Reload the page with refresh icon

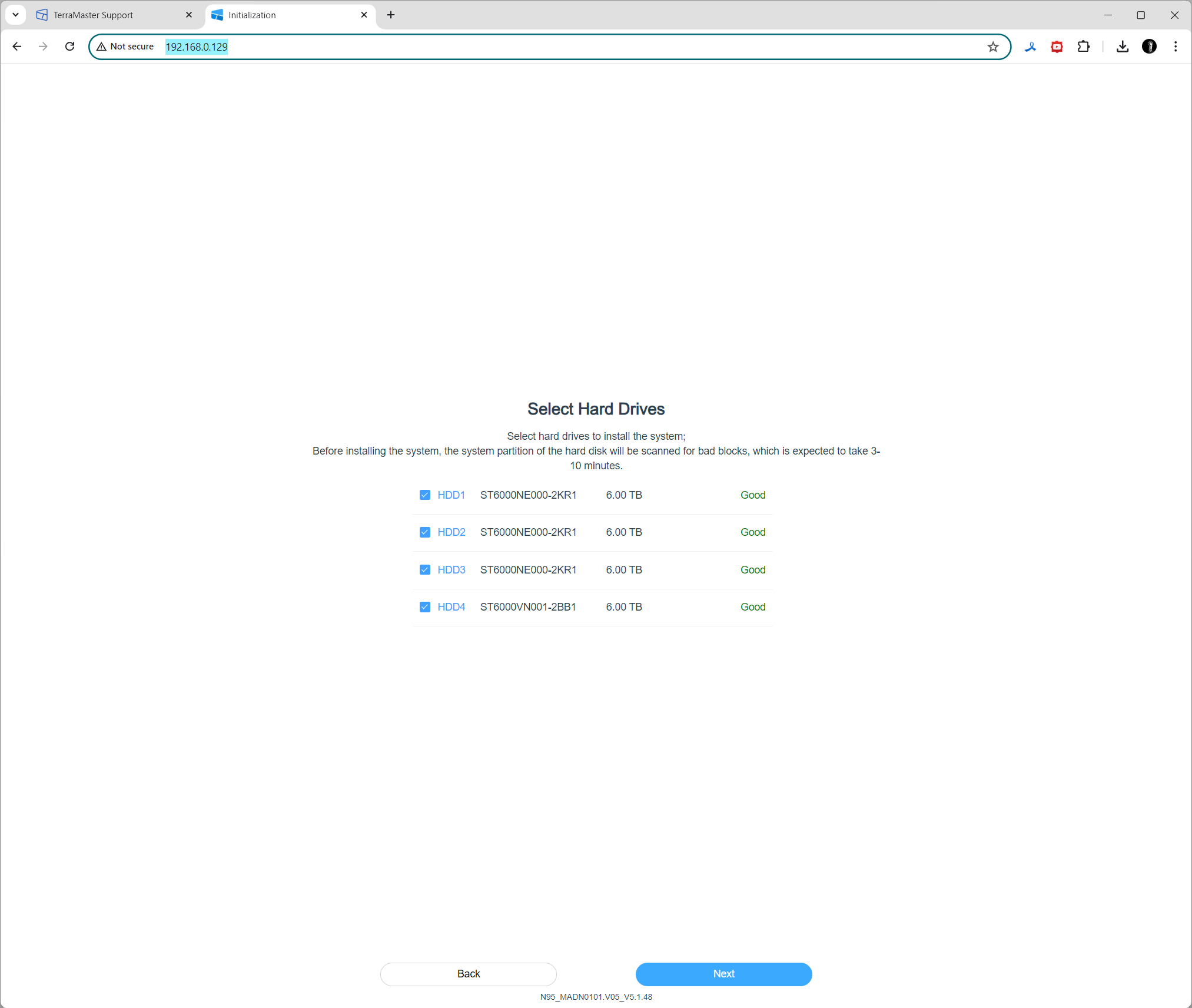pyautogui.click(x=69, y=47)
